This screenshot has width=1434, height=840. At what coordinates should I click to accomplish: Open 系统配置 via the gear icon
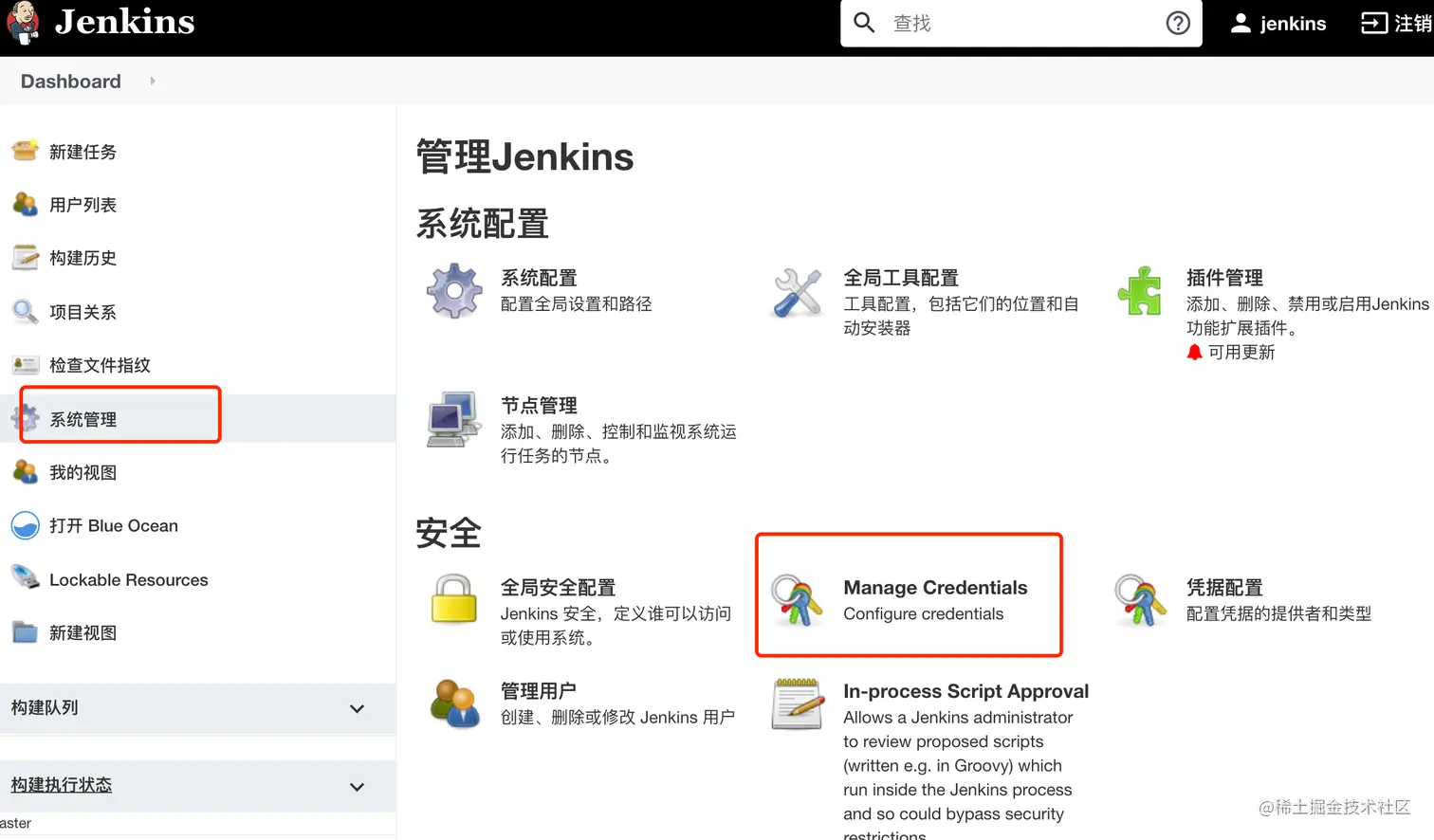tap(453, 291)
